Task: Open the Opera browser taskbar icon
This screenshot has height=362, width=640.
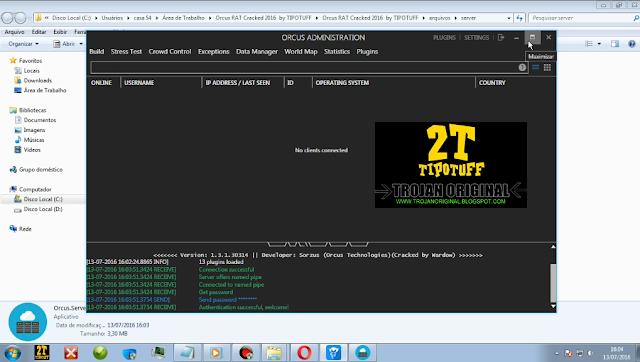Action: (304, 352)
